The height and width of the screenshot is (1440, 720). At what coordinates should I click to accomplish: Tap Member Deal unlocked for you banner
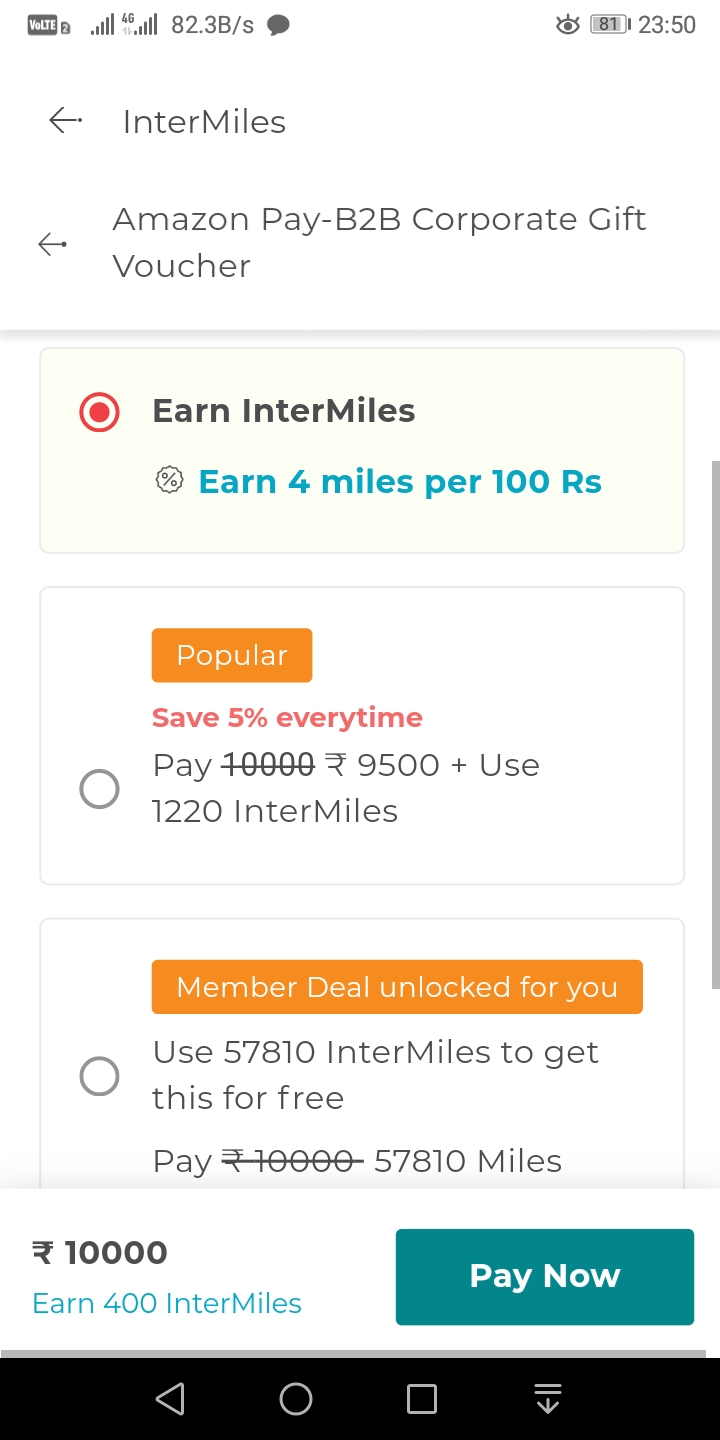(397, 987)
